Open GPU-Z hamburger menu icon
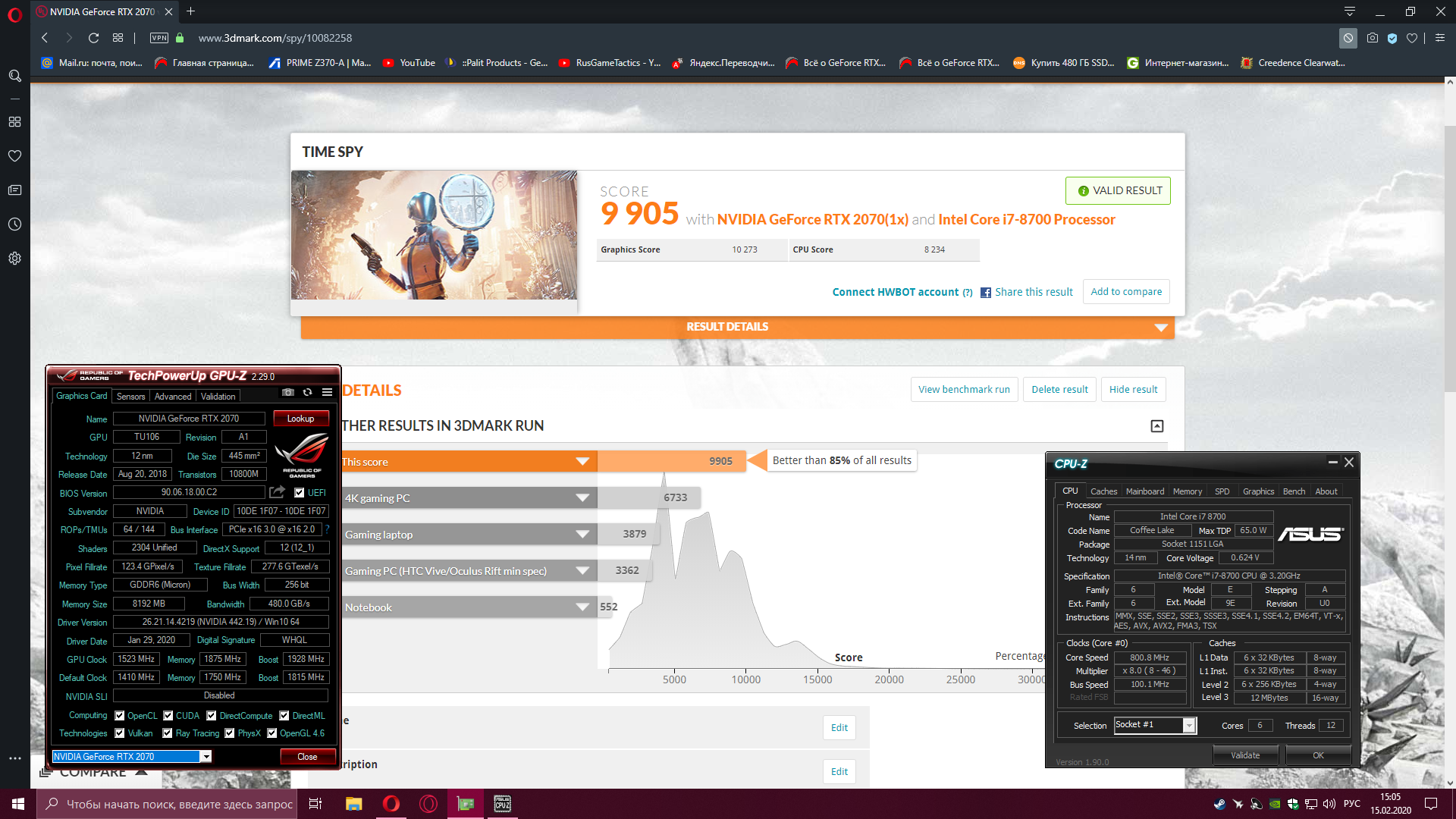 (x=327, y=392)
